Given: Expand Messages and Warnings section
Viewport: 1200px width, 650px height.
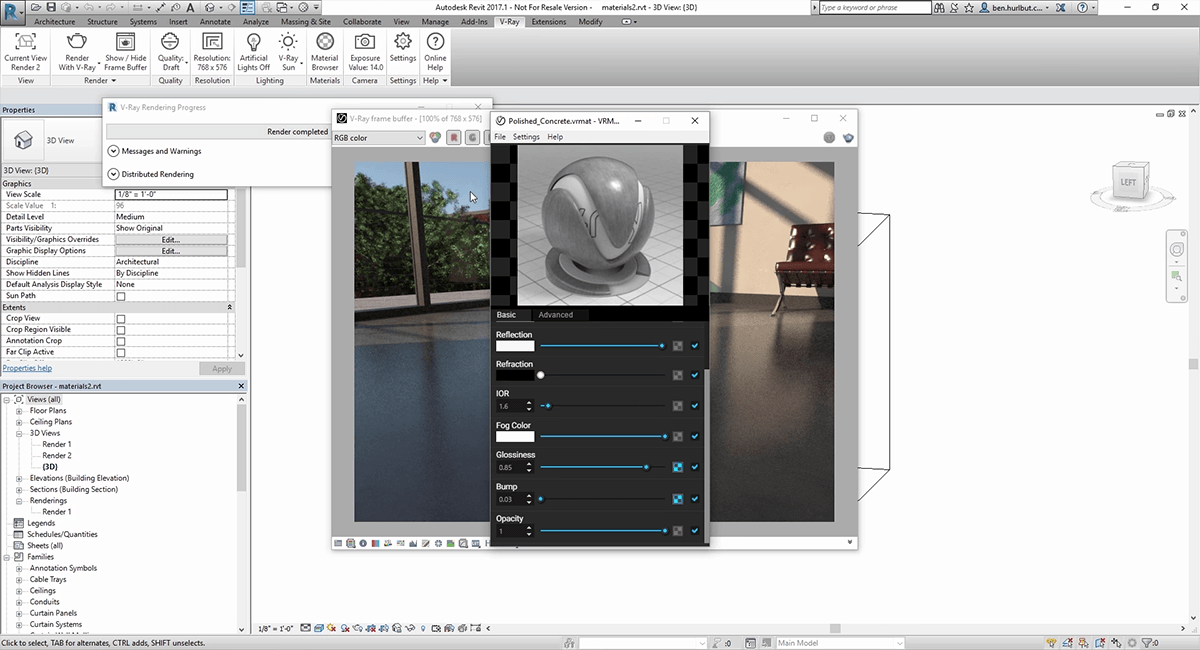Looking at the screenshot, I should click(113, 151).
